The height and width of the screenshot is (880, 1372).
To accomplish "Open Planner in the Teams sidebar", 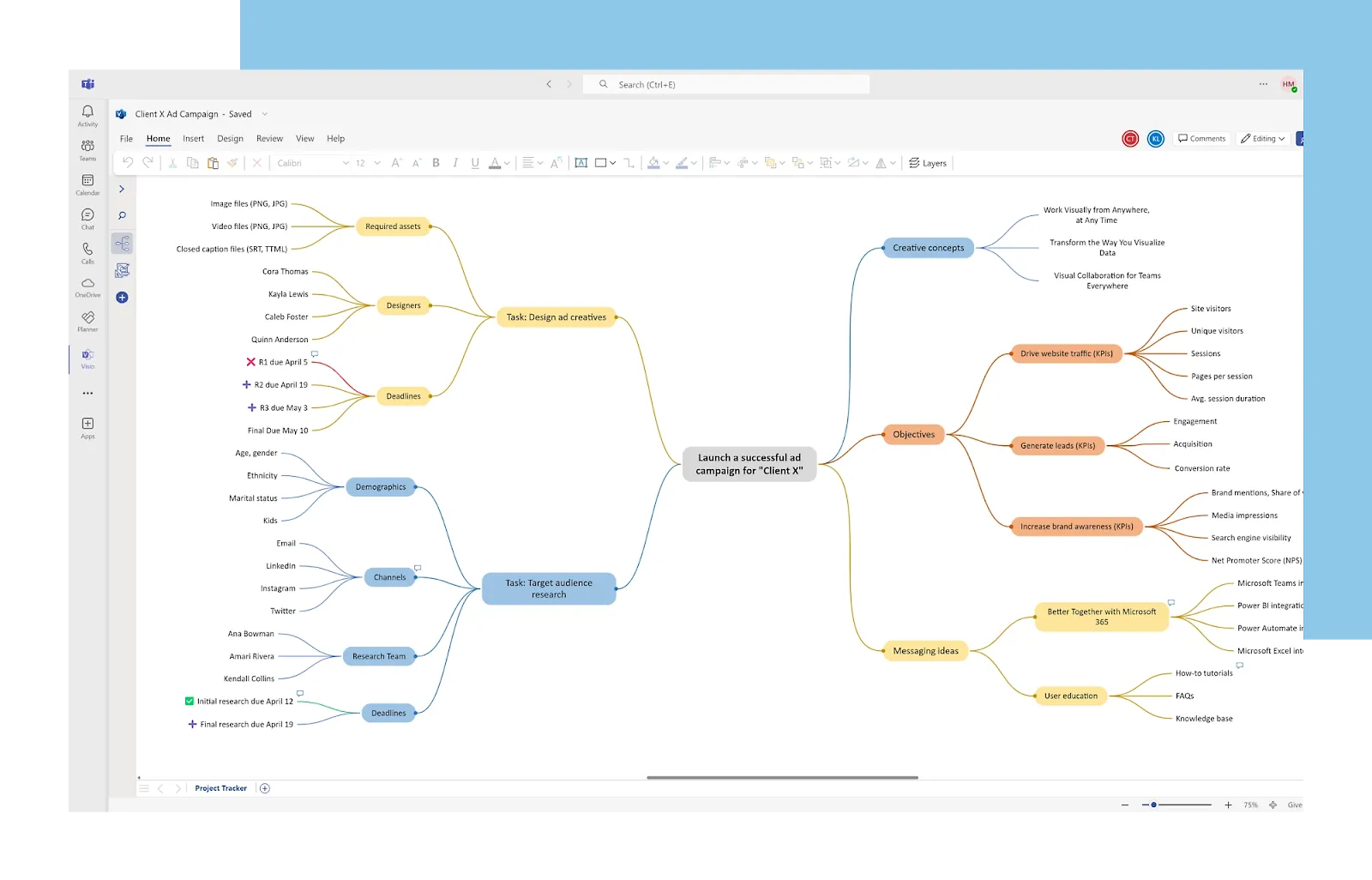I will [x=87, y=322].
